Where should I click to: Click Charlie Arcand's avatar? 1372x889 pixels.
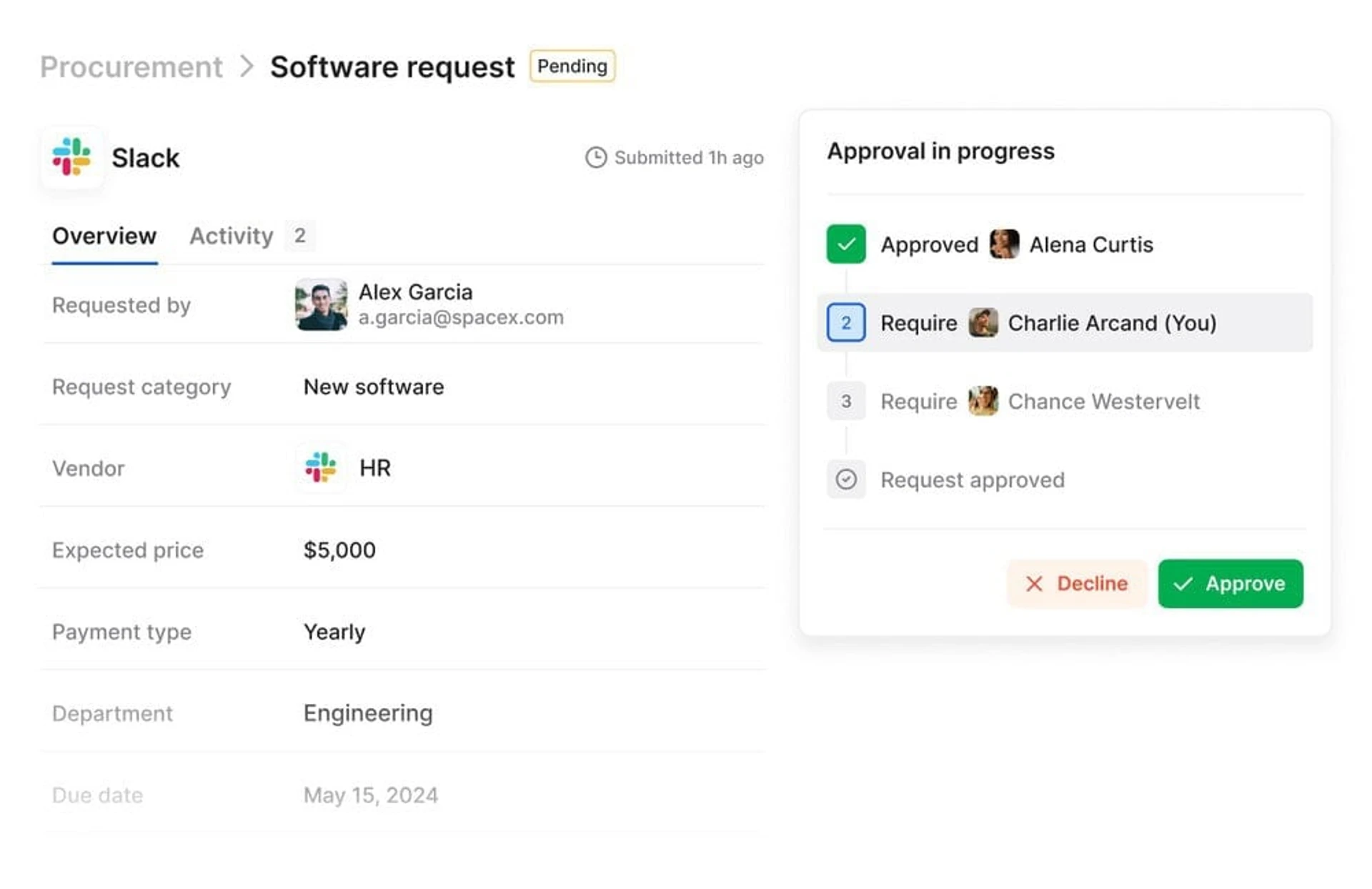click(x=983, y=322)
